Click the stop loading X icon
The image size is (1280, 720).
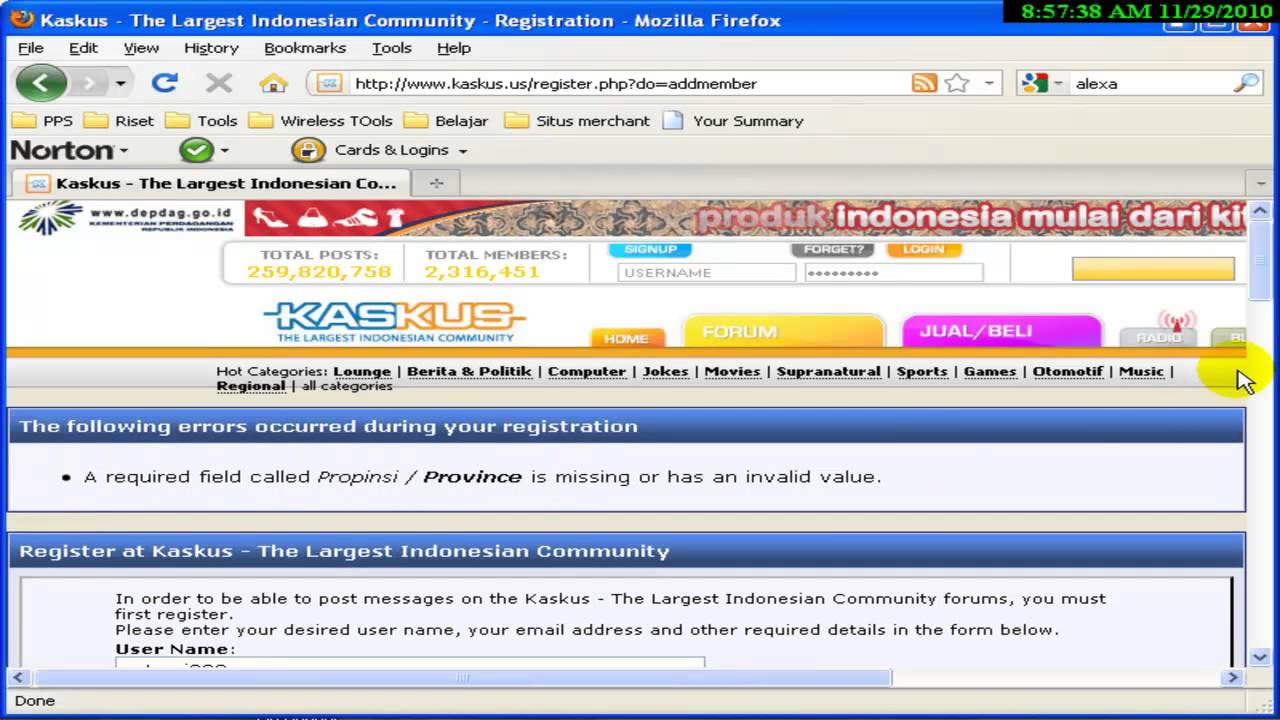click(x=219, y=83)
